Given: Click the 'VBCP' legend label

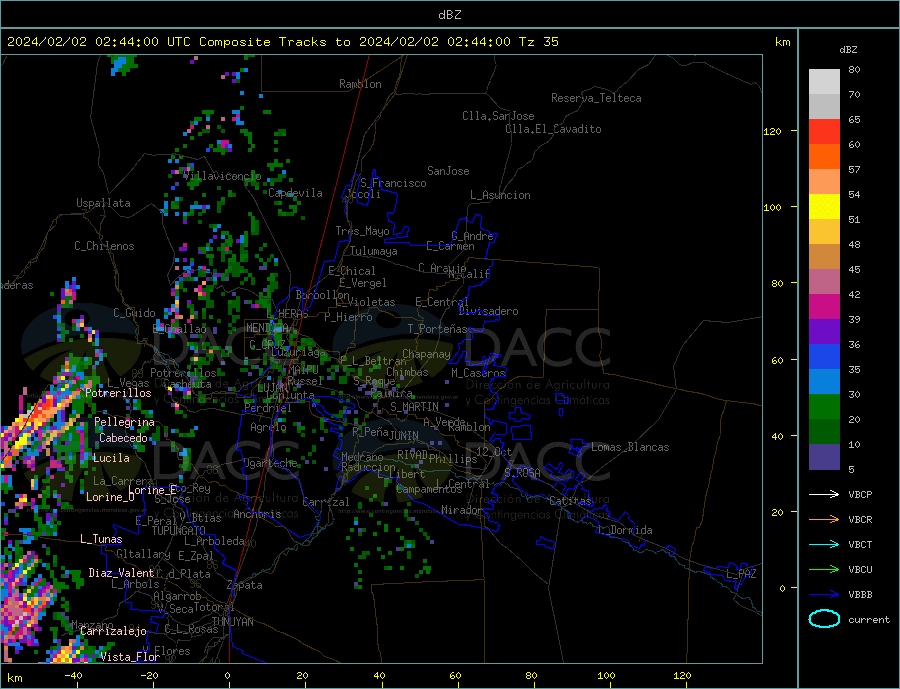Looking at the screenshot, I should point(860,494).
